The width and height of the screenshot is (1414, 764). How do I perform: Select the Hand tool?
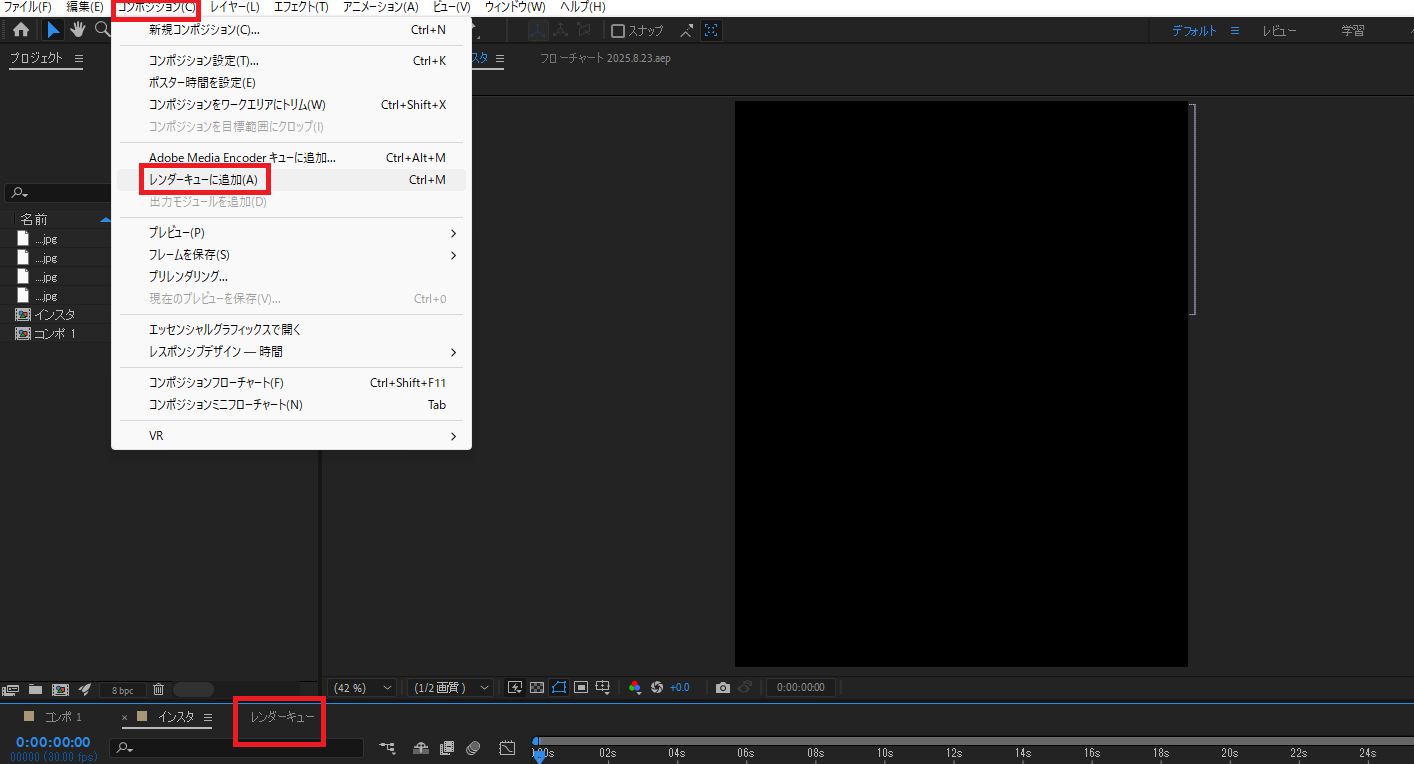pyautogui.click(x=77, y=29)
